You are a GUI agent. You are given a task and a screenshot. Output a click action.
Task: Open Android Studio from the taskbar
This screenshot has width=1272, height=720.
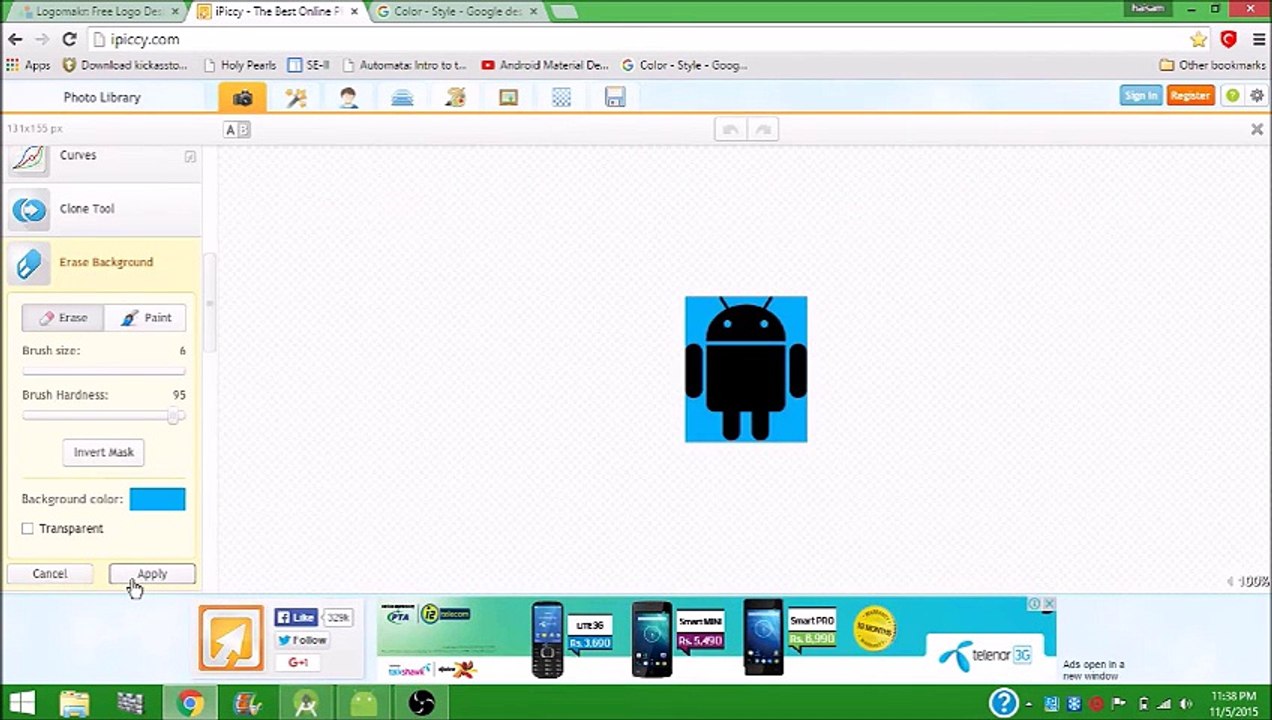(x=306, y=703)
